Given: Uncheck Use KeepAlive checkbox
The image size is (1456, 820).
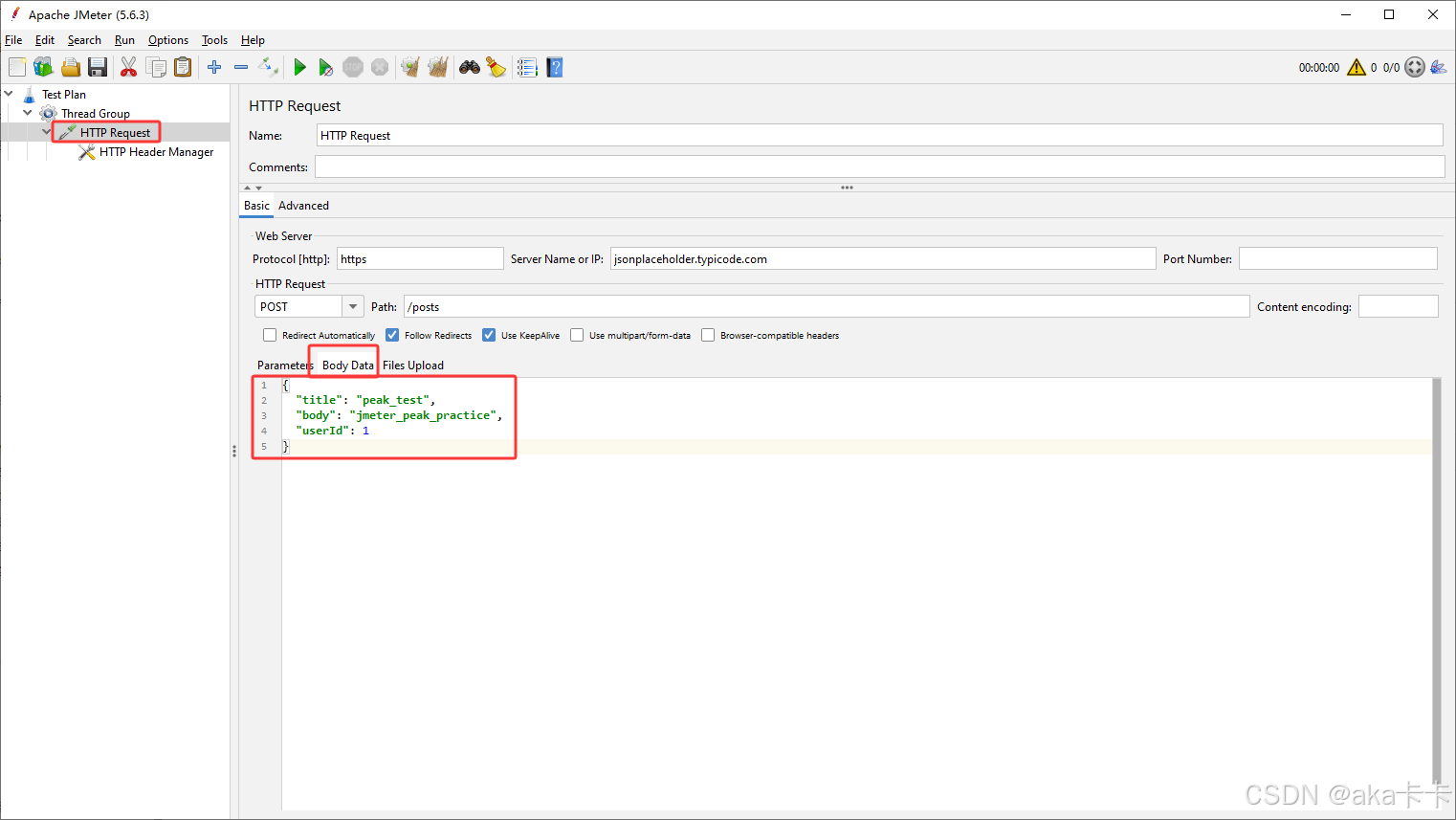Looking at the screenshot, I should 489,335.
